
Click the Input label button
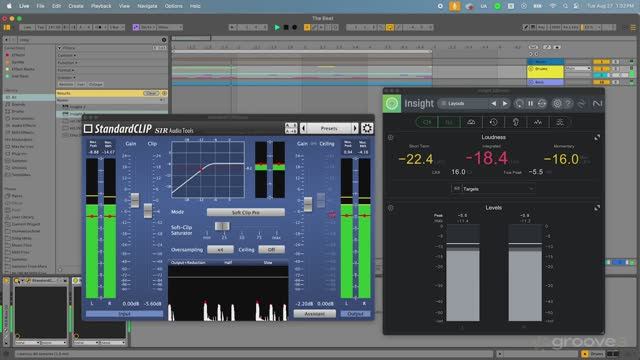point(124,314)
